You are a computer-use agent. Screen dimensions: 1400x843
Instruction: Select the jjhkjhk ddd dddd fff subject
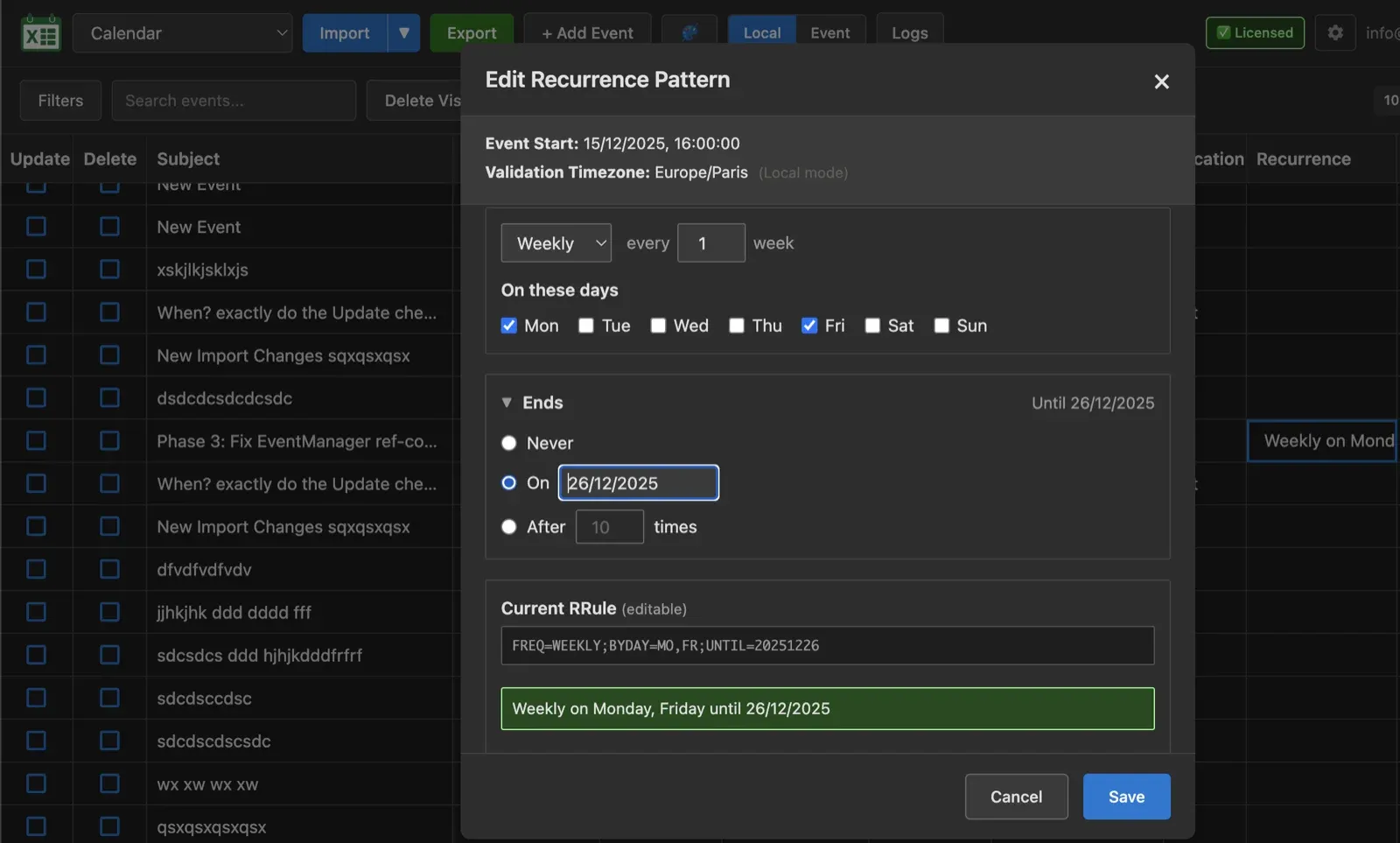234,613
